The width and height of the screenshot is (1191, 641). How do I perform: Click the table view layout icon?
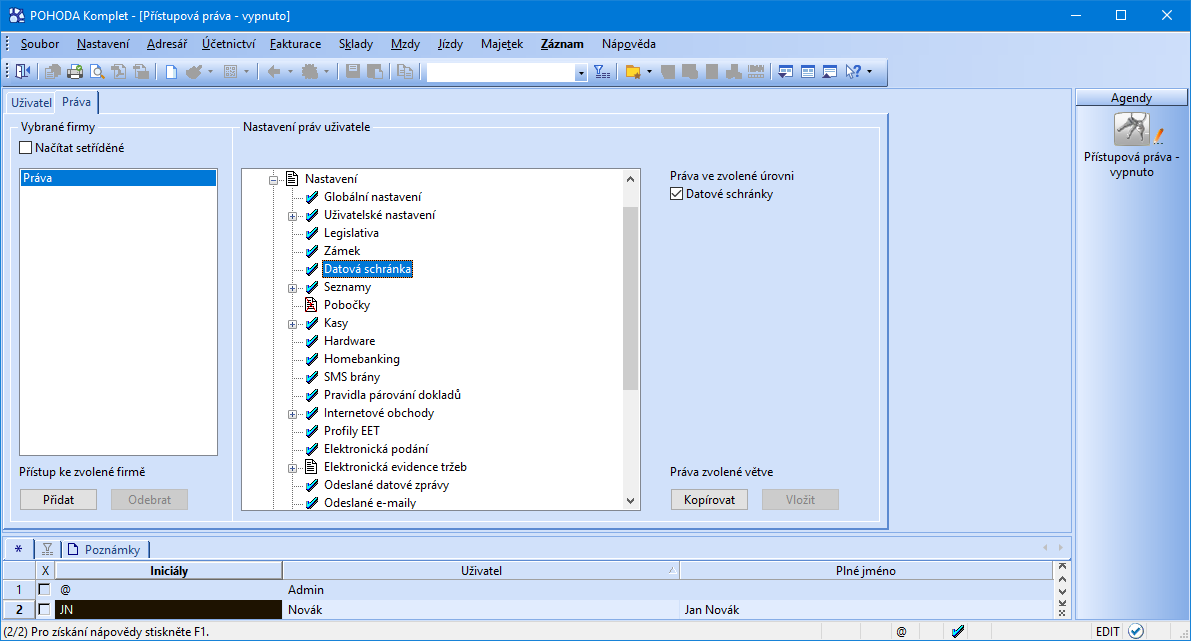(x=807, y=71)
